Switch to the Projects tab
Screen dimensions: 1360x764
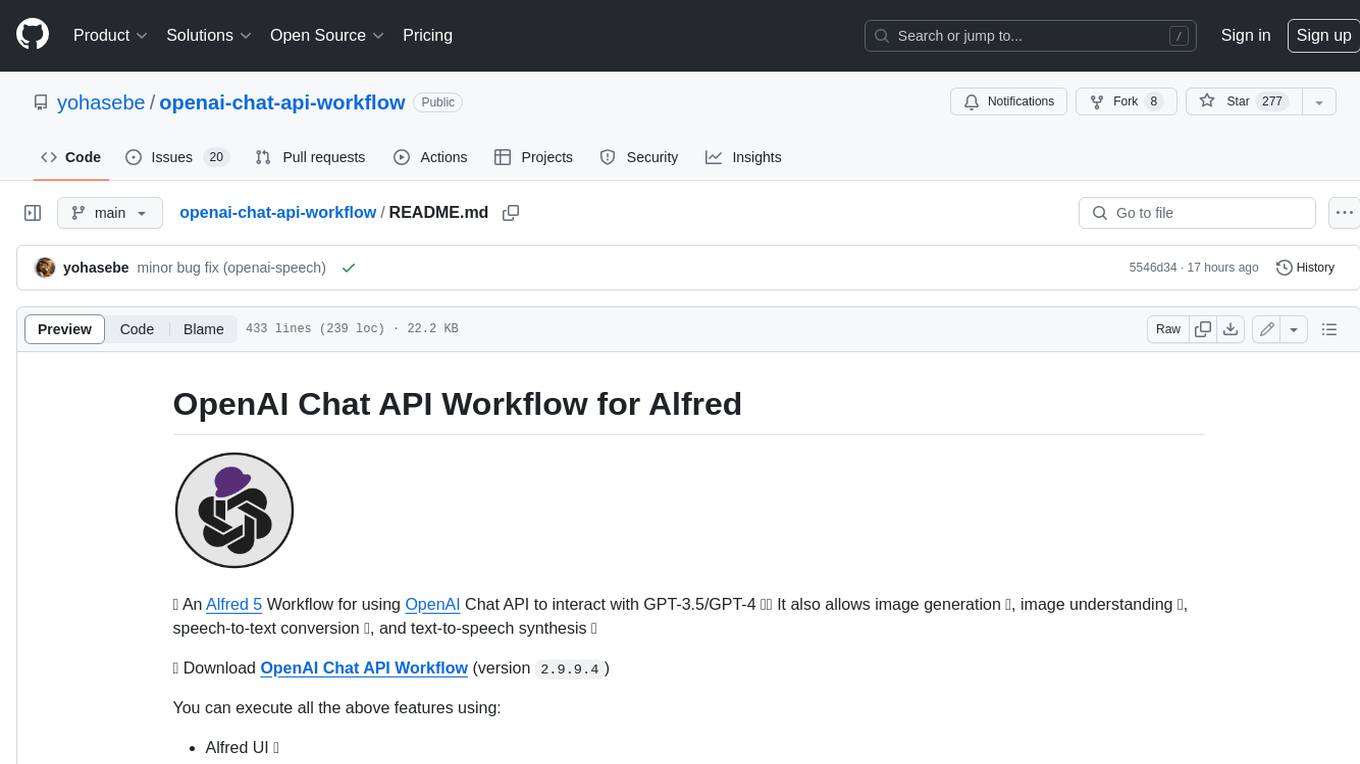[533, 157]
